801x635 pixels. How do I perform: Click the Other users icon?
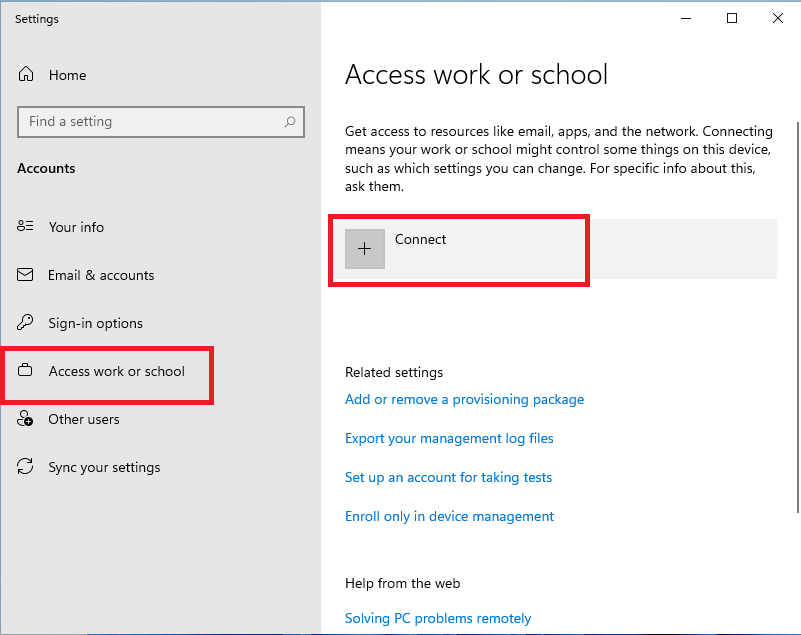(24, 419)
